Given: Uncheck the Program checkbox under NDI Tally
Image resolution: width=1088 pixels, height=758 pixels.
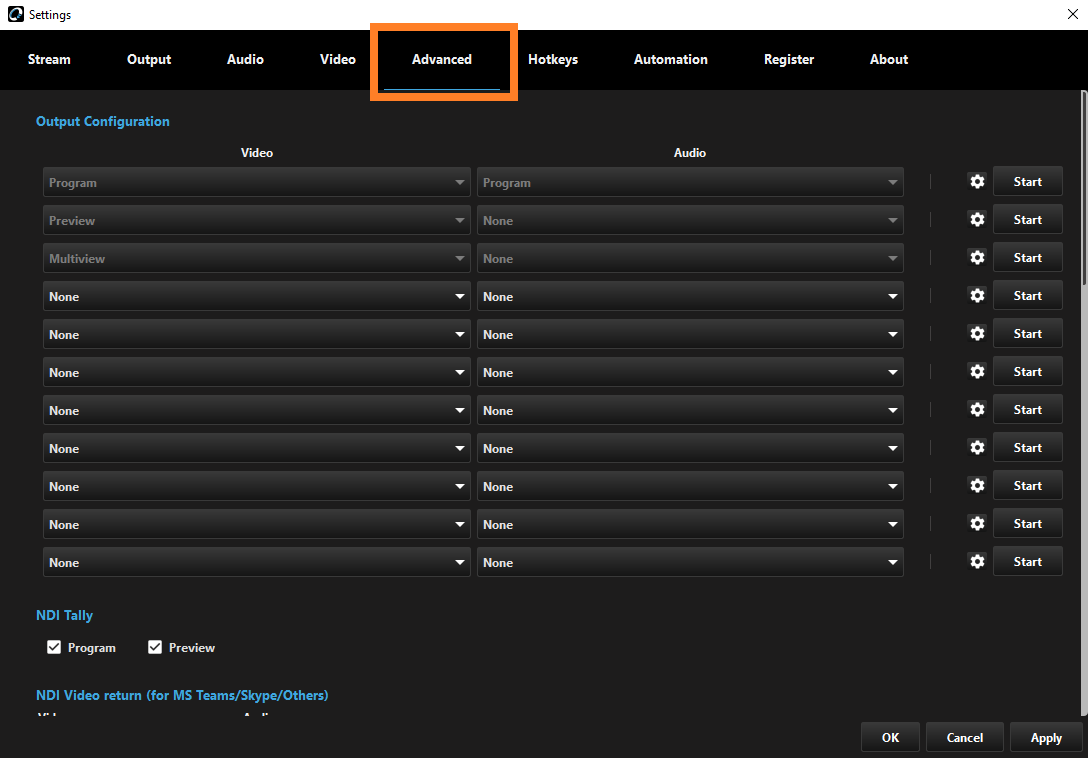Looking at the screenshot, I should 54,647.
